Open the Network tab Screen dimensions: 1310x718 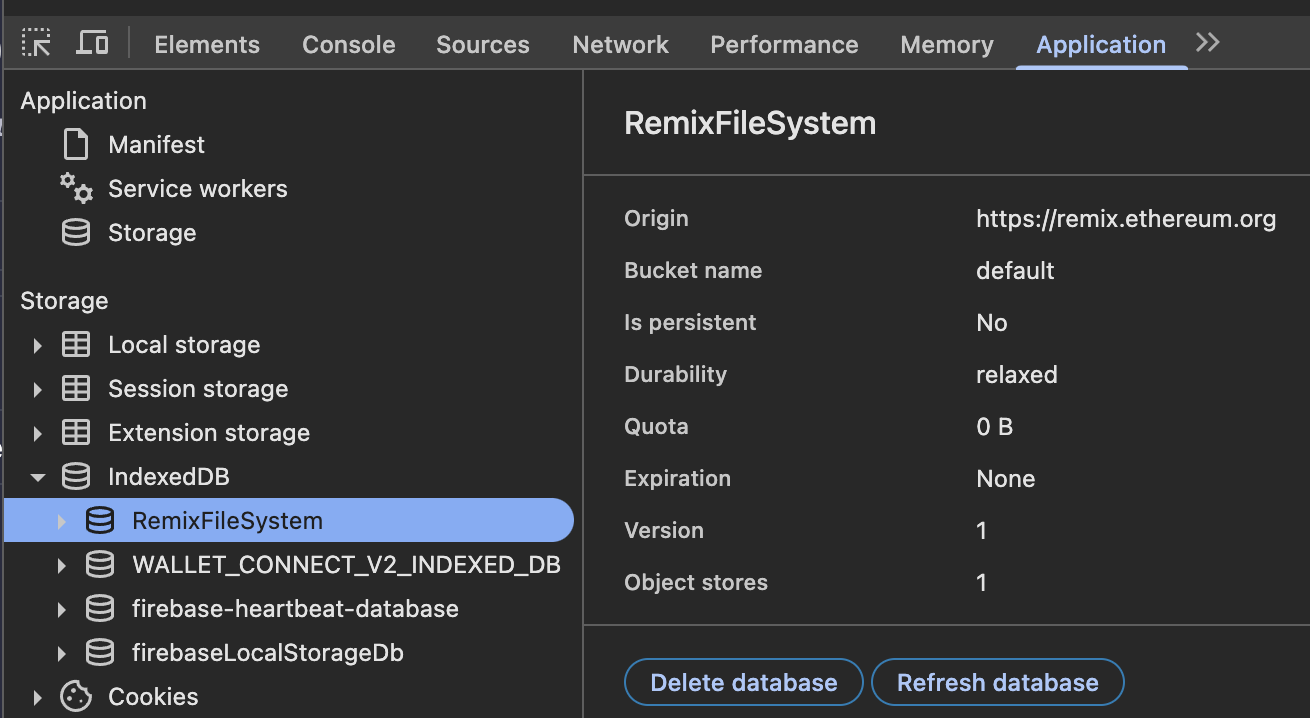(x=621, y=45)
